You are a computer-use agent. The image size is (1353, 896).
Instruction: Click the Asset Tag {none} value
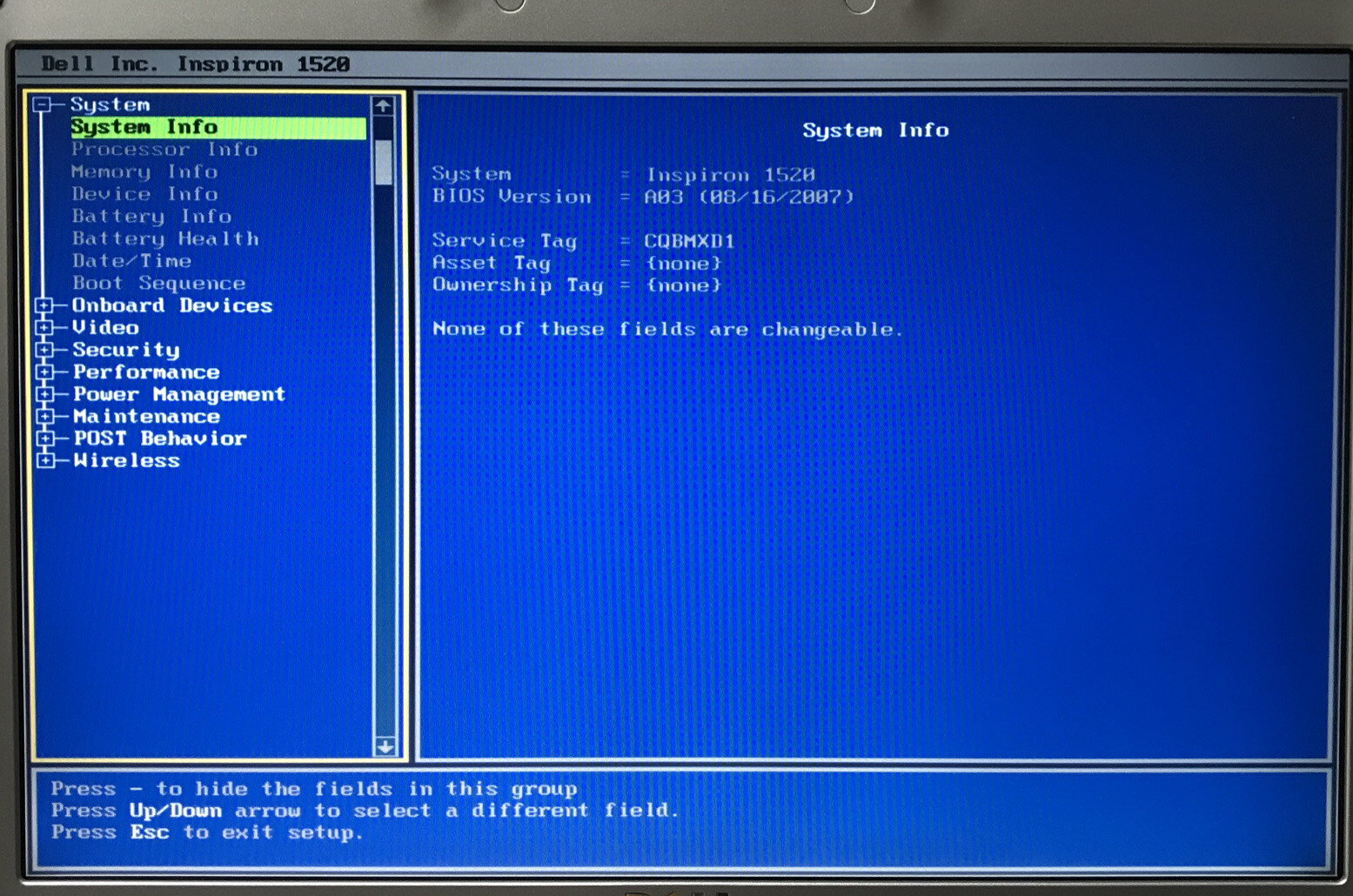coord(683,263)
